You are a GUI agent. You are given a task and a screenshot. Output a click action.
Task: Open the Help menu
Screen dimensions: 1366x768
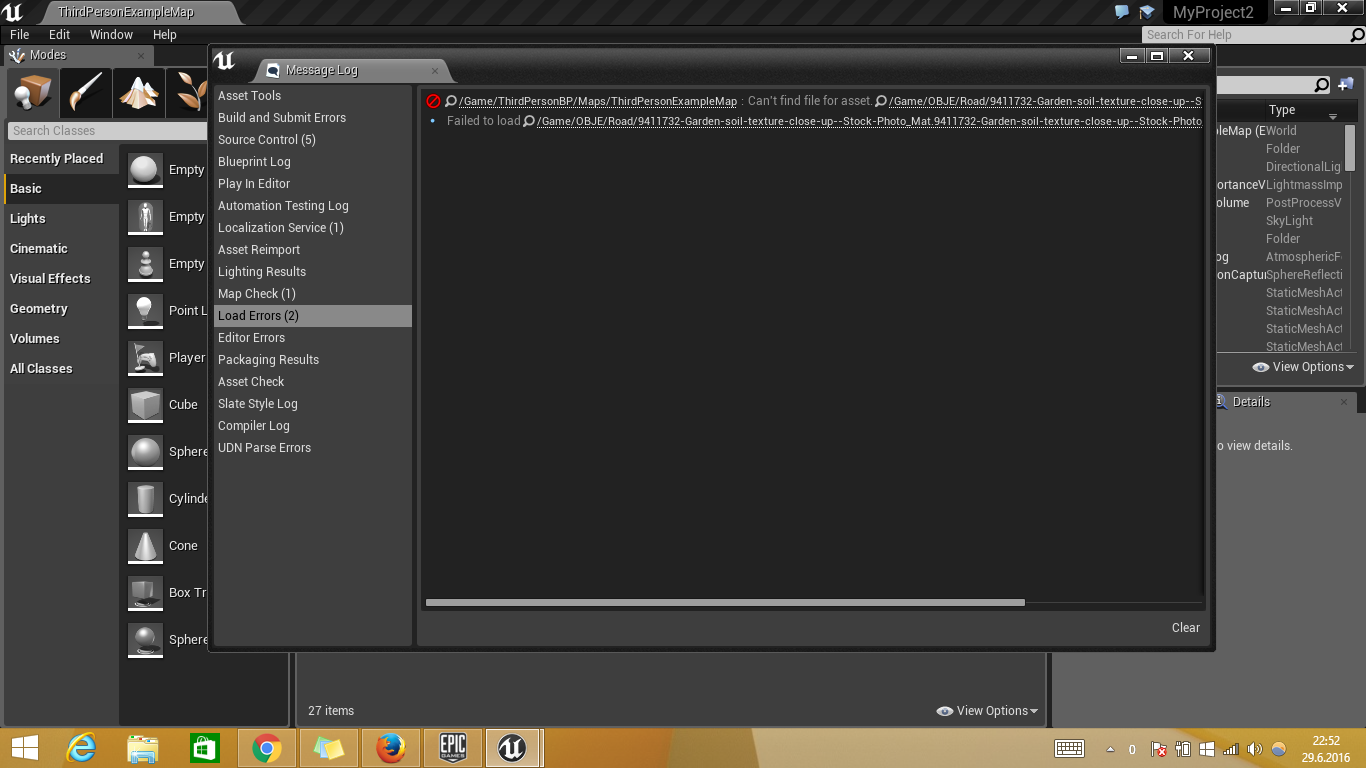165,34
